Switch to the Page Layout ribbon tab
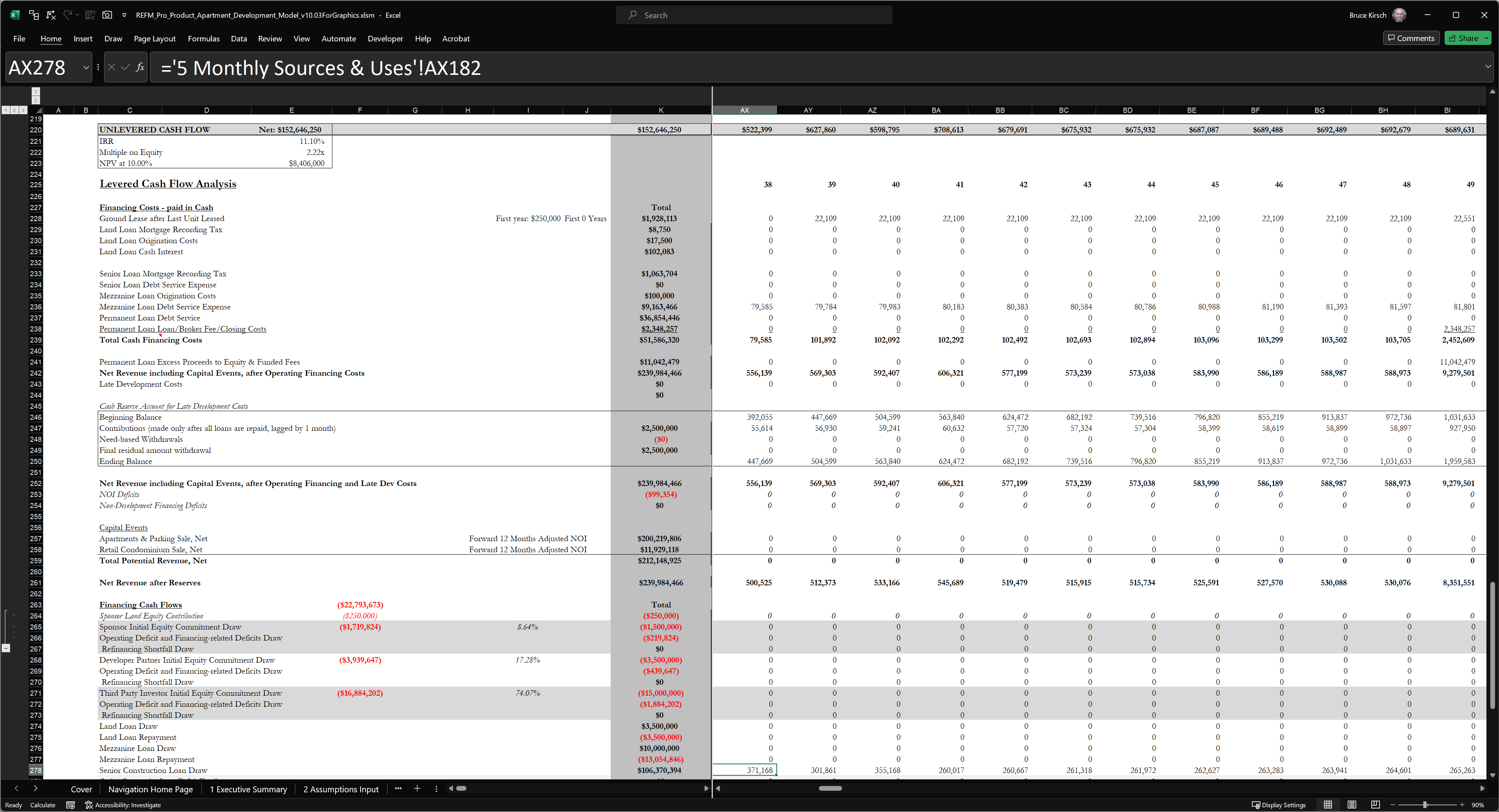This screenshot has height=812, width=1499. click(x=154, y=38)
